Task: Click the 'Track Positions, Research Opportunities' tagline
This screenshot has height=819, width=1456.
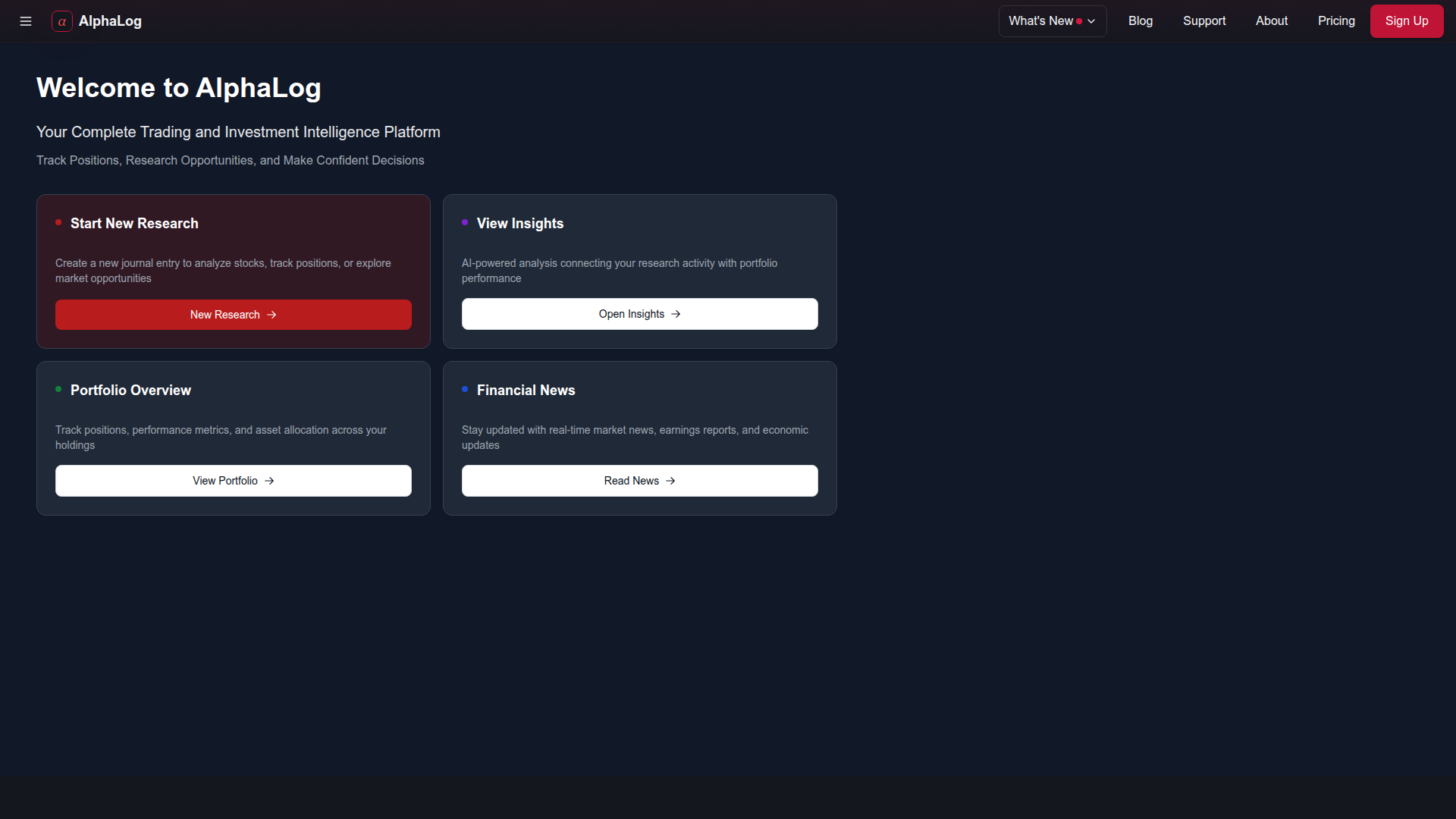Action: [x=231, y=161]
